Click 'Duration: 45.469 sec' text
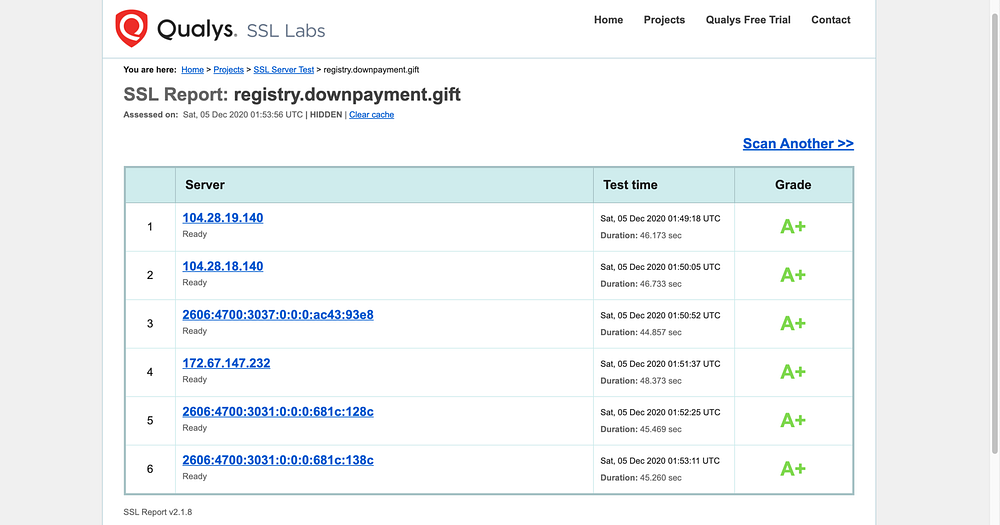 click(641, 429)
